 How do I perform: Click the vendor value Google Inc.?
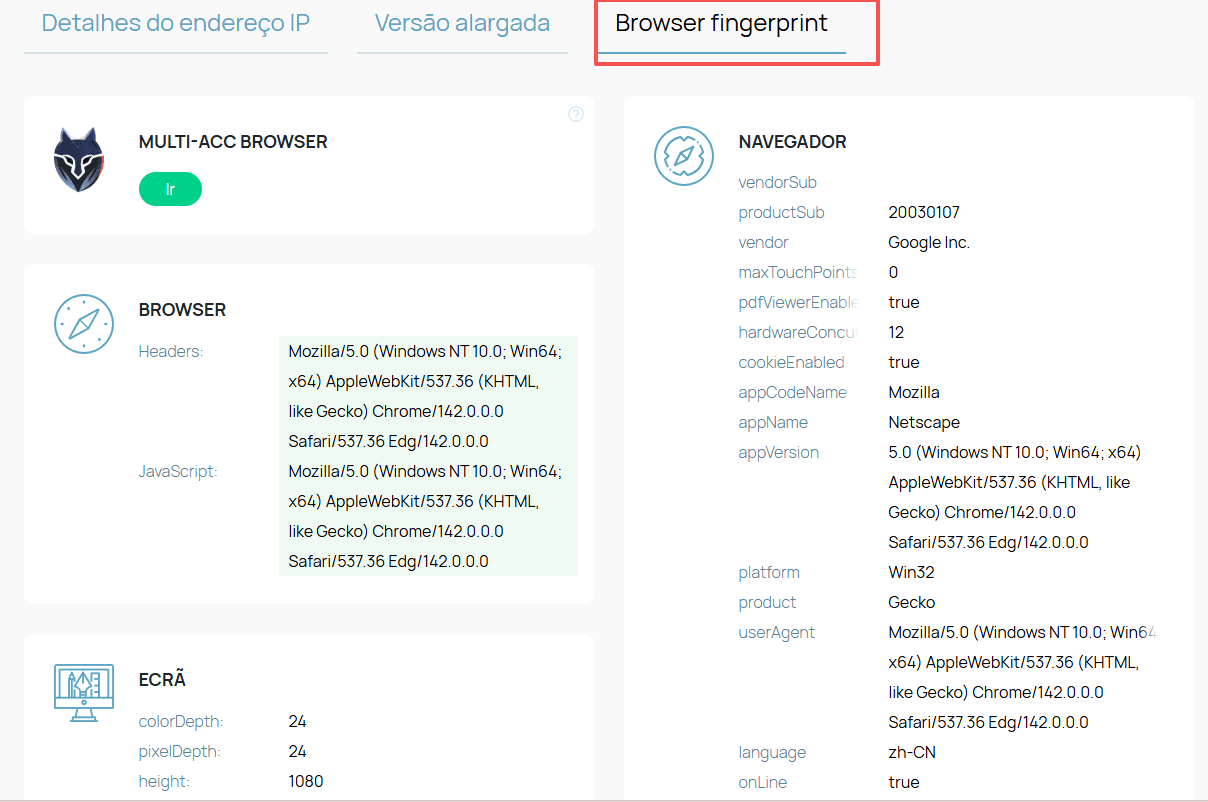[929, 242]
